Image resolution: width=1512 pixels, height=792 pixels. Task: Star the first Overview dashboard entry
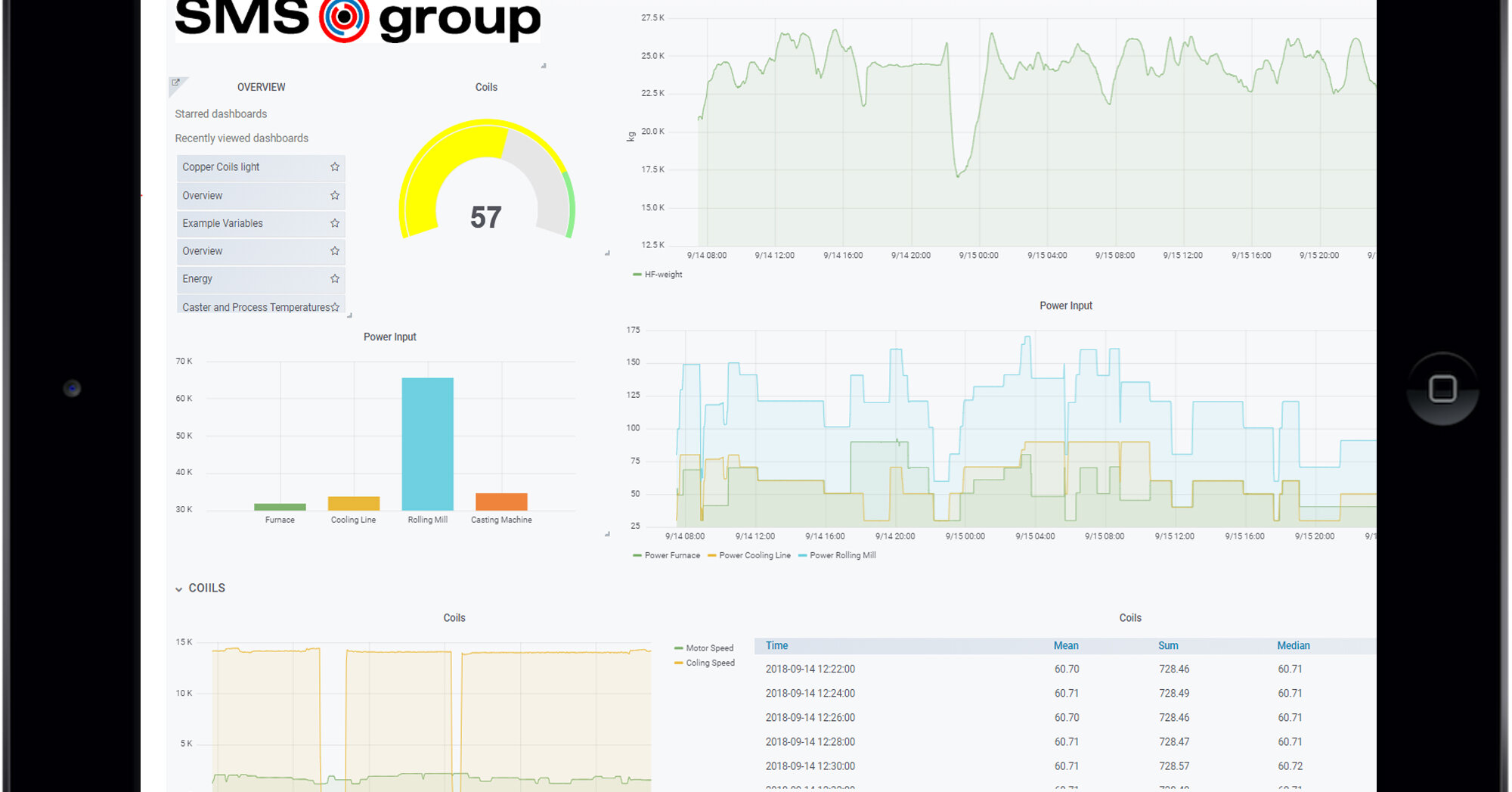click(x=335, y=195)
